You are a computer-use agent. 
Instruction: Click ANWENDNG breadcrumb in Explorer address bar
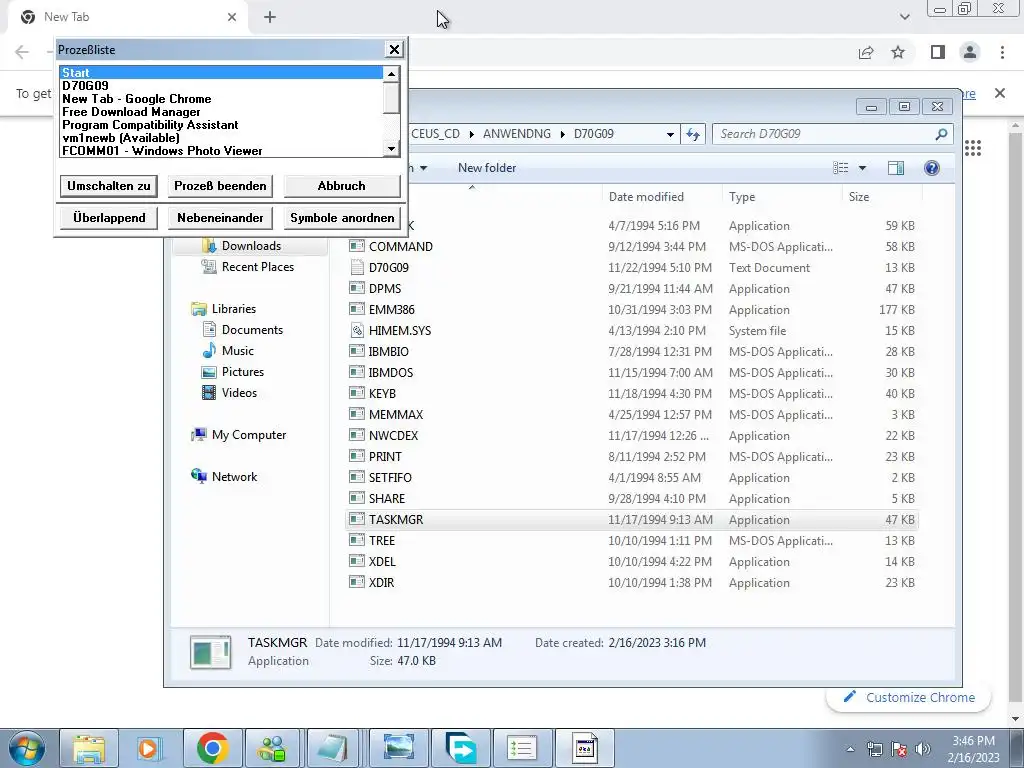coord(517,134)
